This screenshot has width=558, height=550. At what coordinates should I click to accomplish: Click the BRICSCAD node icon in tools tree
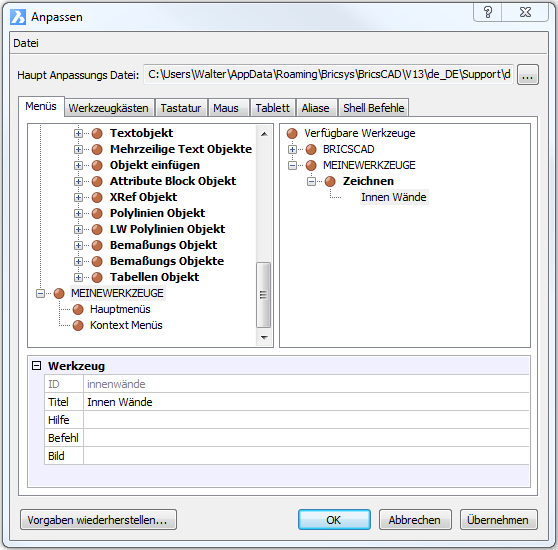pos(311,149)
